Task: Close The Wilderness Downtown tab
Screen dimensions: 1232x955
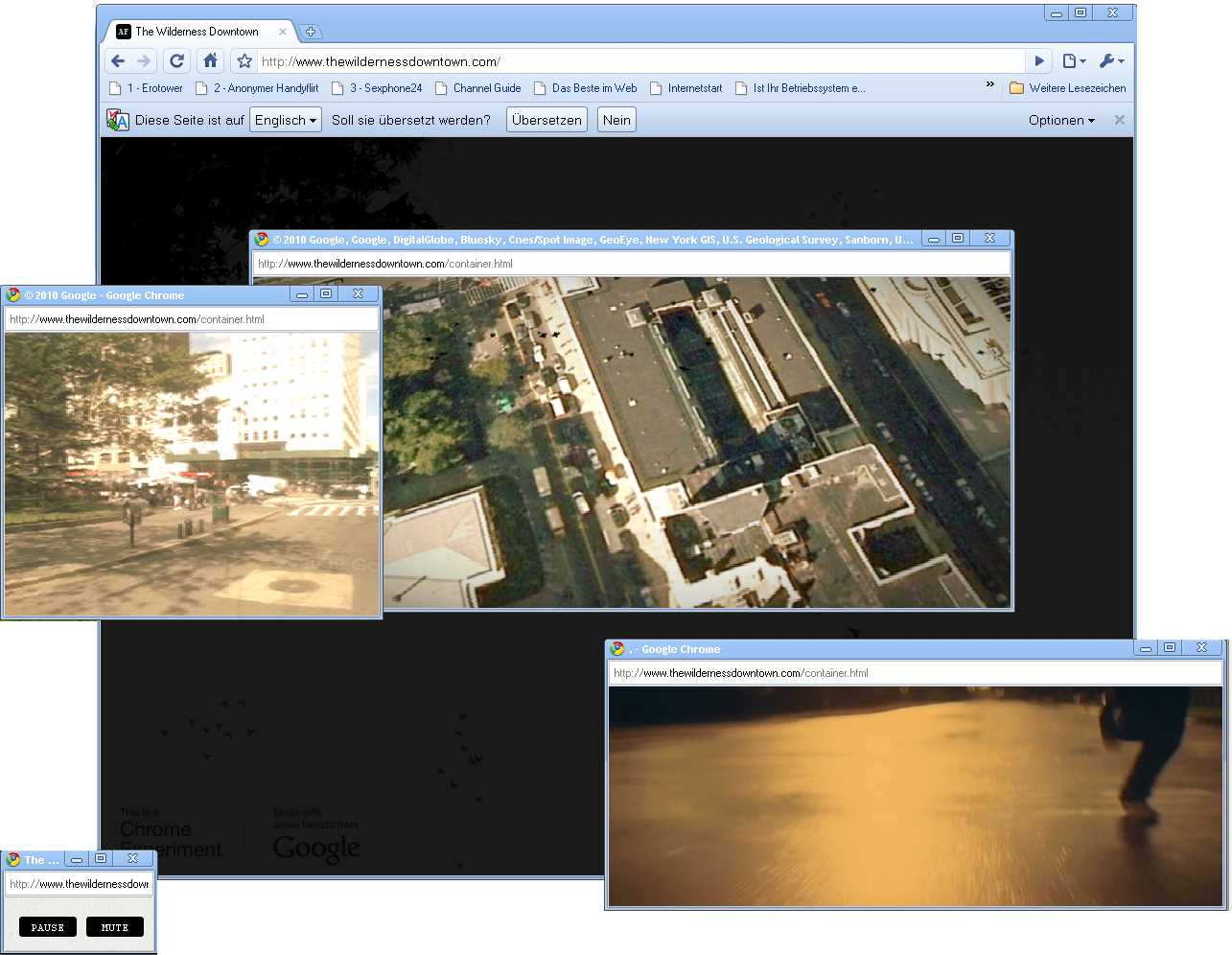Action: [x=283, y=32]
